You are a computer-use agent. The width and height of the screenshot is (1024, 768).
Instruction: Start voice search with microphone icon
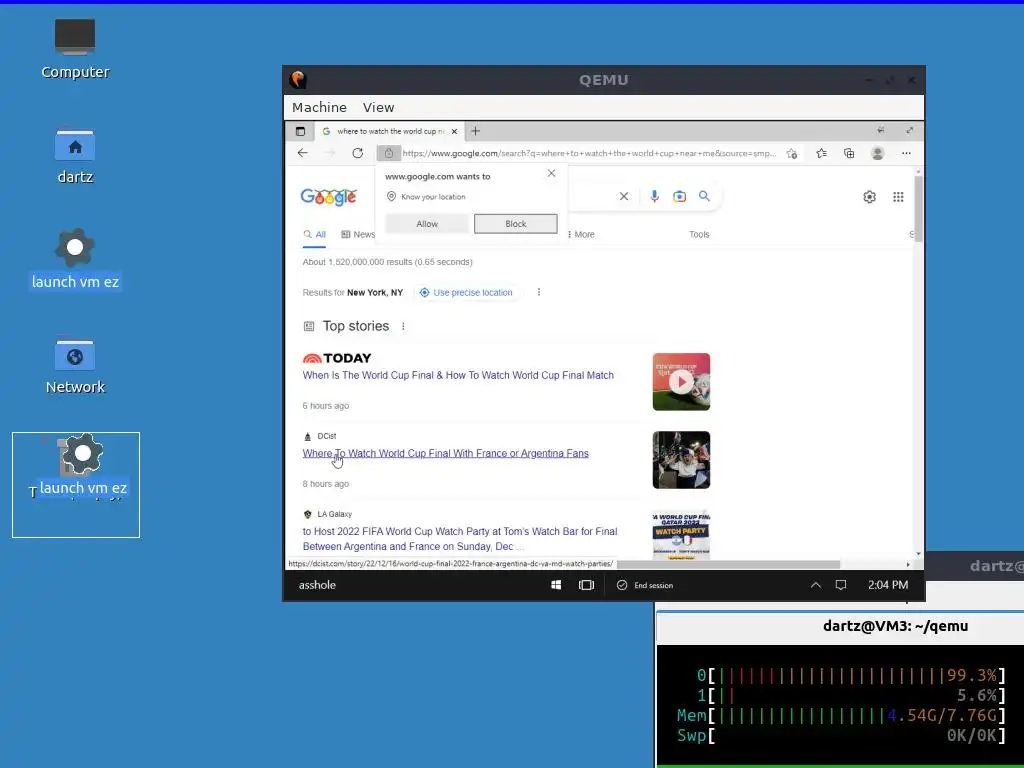[x=654, y=196]
